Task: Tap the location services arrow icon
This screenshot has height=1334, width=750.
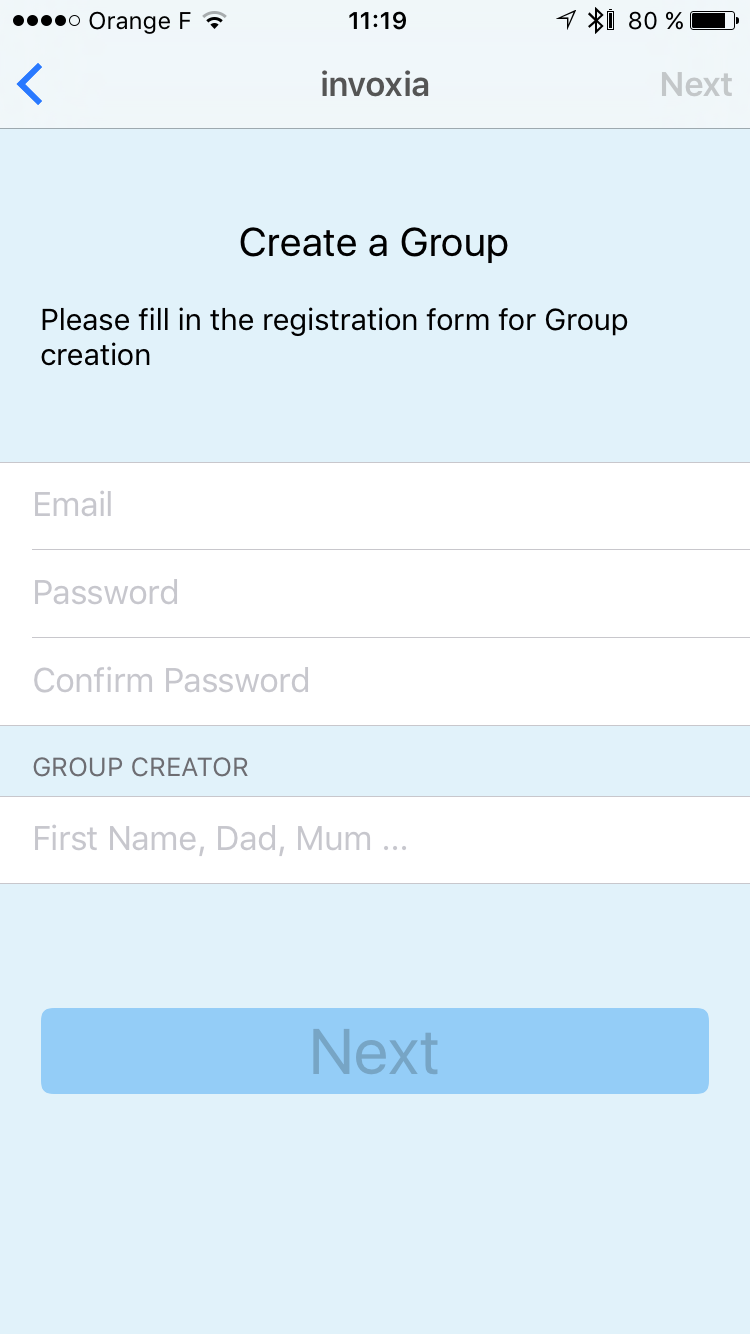Action: pos(567,20)
